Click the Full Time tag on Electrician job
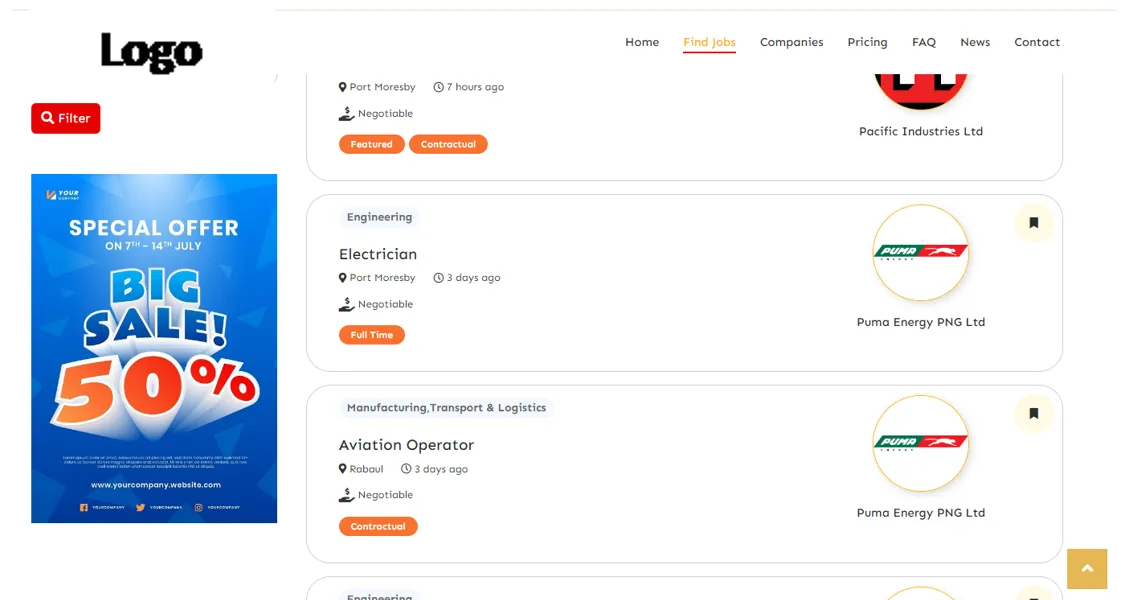1124x600 pixels. [x=371, y=334]
